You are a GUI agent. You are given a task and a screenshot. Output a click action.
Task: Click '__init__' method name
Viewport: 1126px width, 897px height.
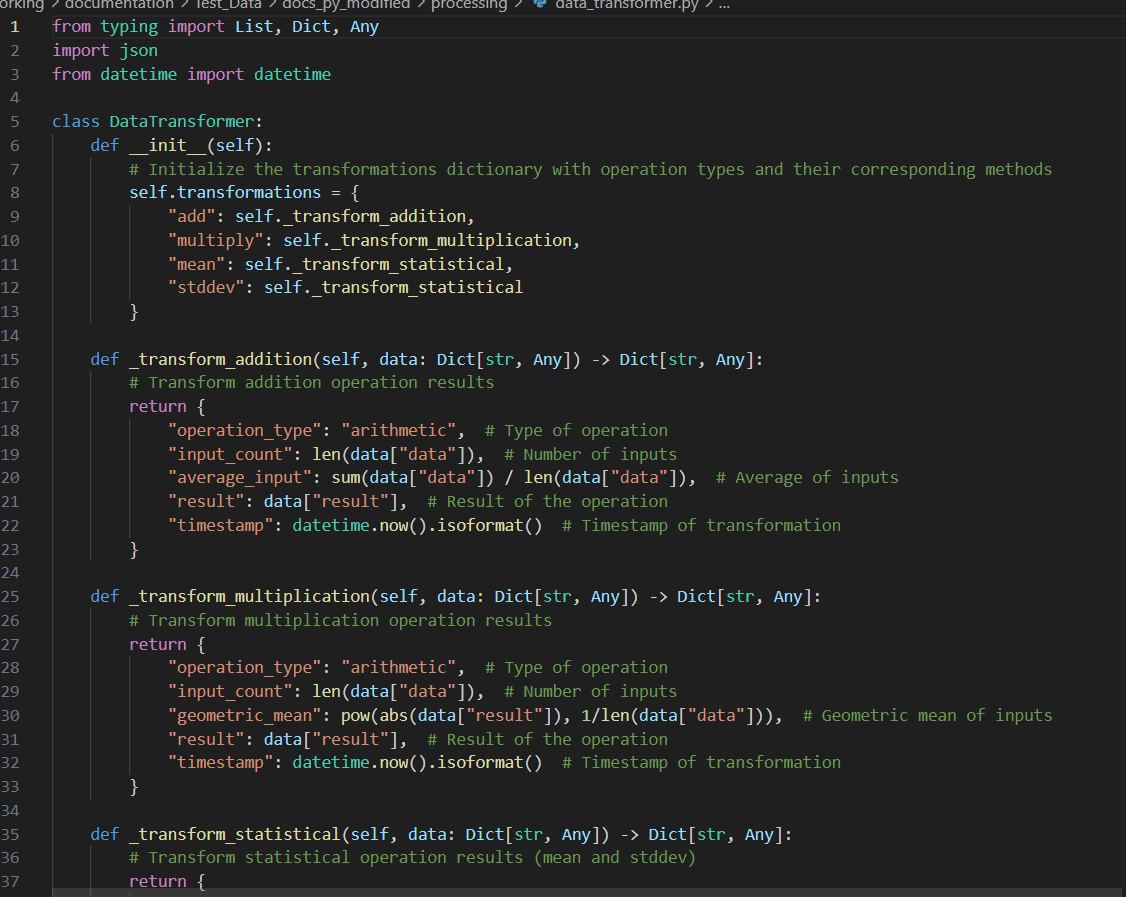tap(167, 146)
